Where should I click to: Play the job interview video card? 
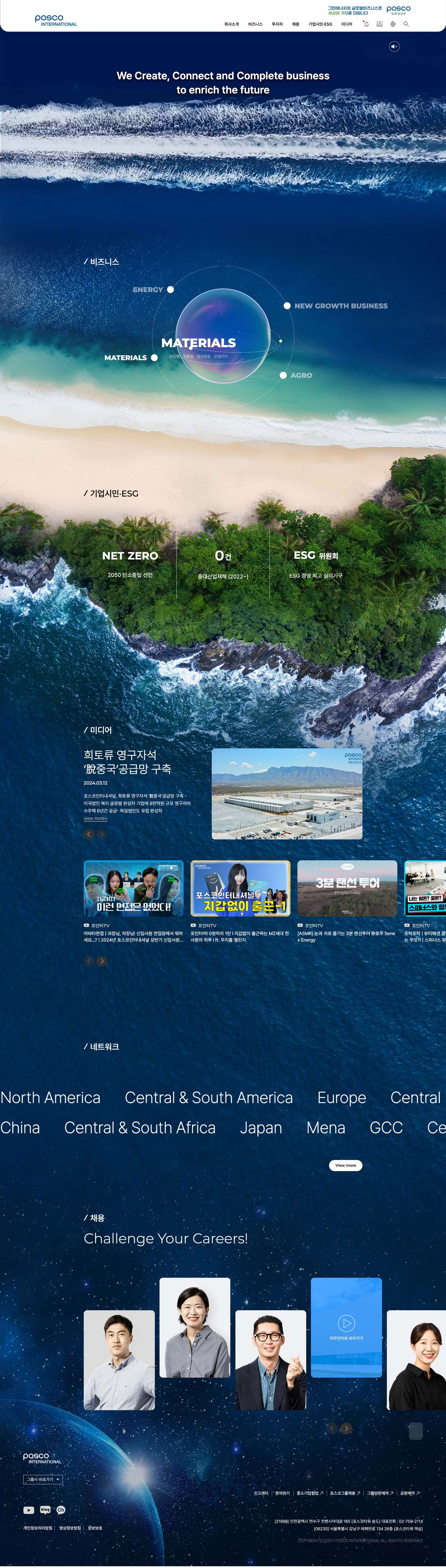click(346, 1323)
